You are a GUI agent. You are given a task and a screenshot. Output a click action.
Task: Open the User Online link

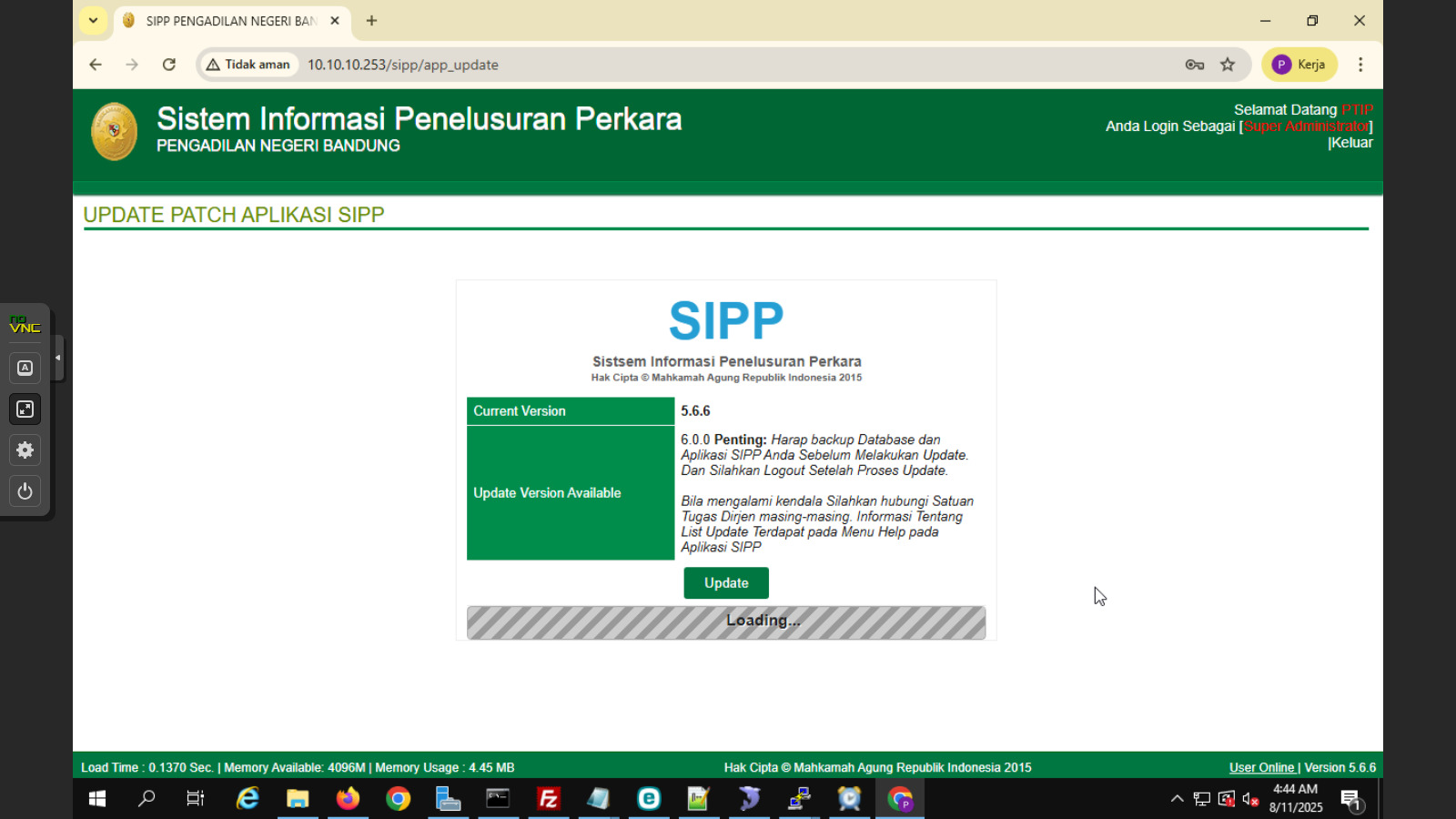pyautogui.click(x=1261, y=767)
